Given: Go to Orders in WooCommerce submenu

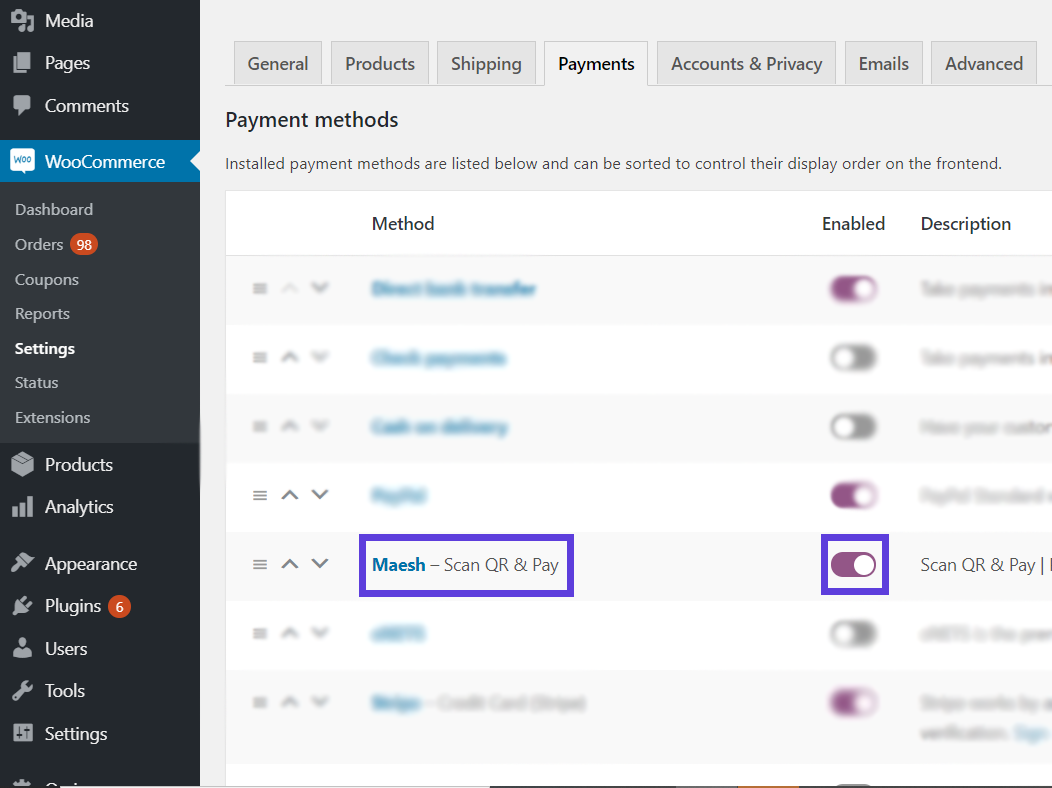Looking at the screenshot, I should tap(39, 245).
